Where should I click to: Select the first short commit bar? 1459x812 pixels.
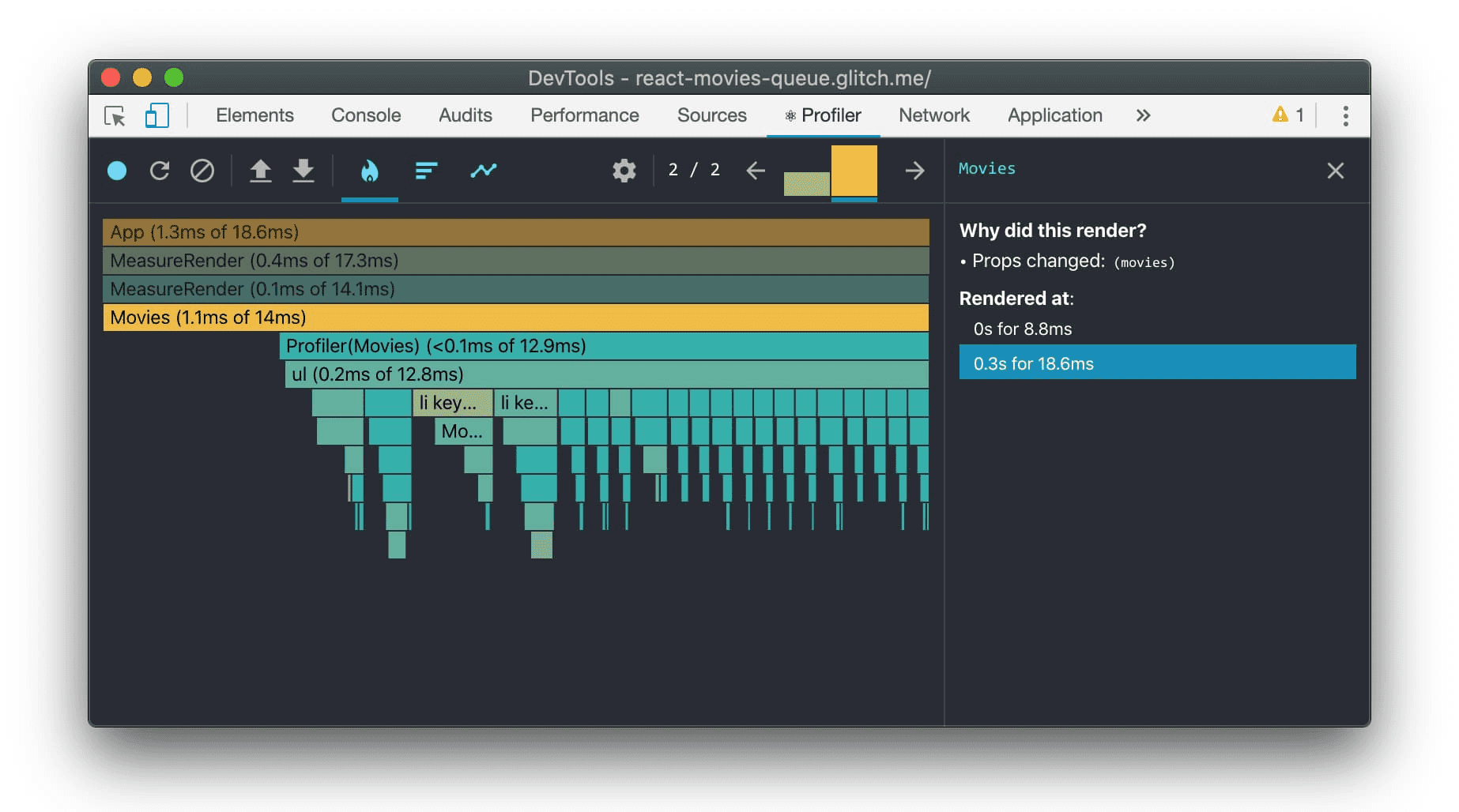click(806, 183)
